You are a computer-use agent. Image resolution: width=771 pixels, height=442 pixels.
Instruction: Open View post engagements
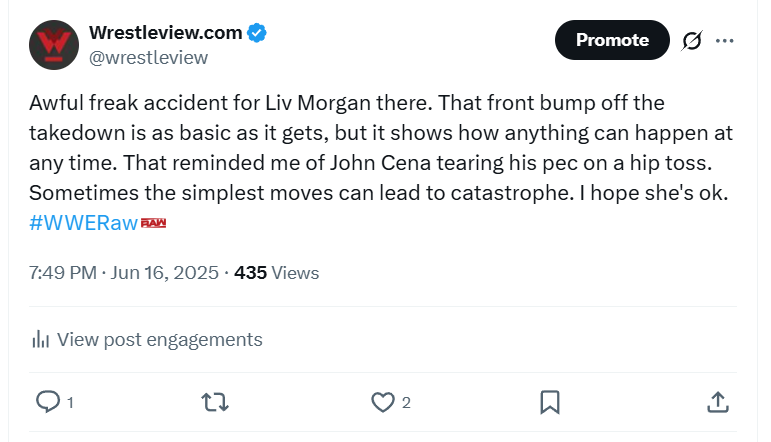159,340
